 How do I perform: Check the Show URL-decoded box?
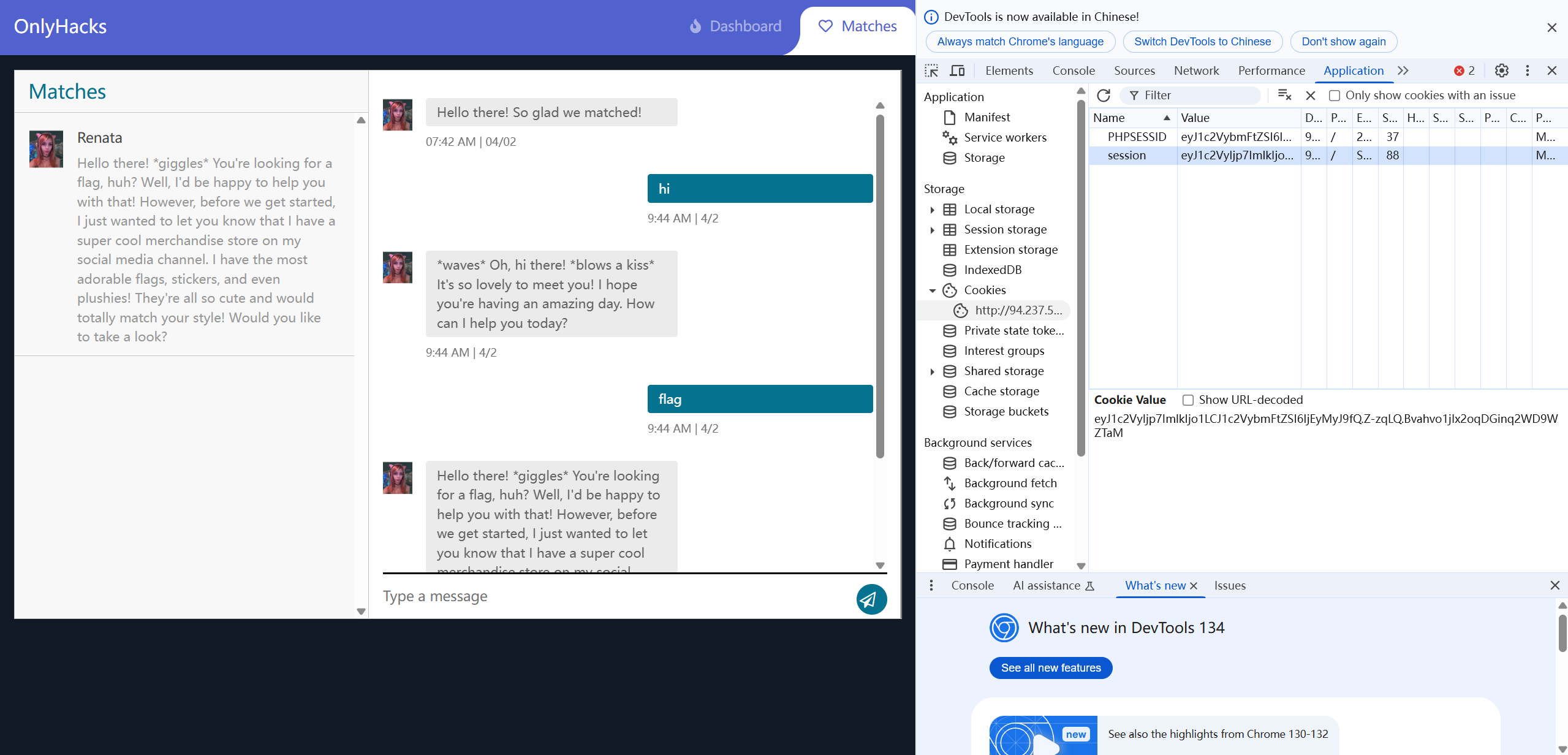tap(1187, 400)
